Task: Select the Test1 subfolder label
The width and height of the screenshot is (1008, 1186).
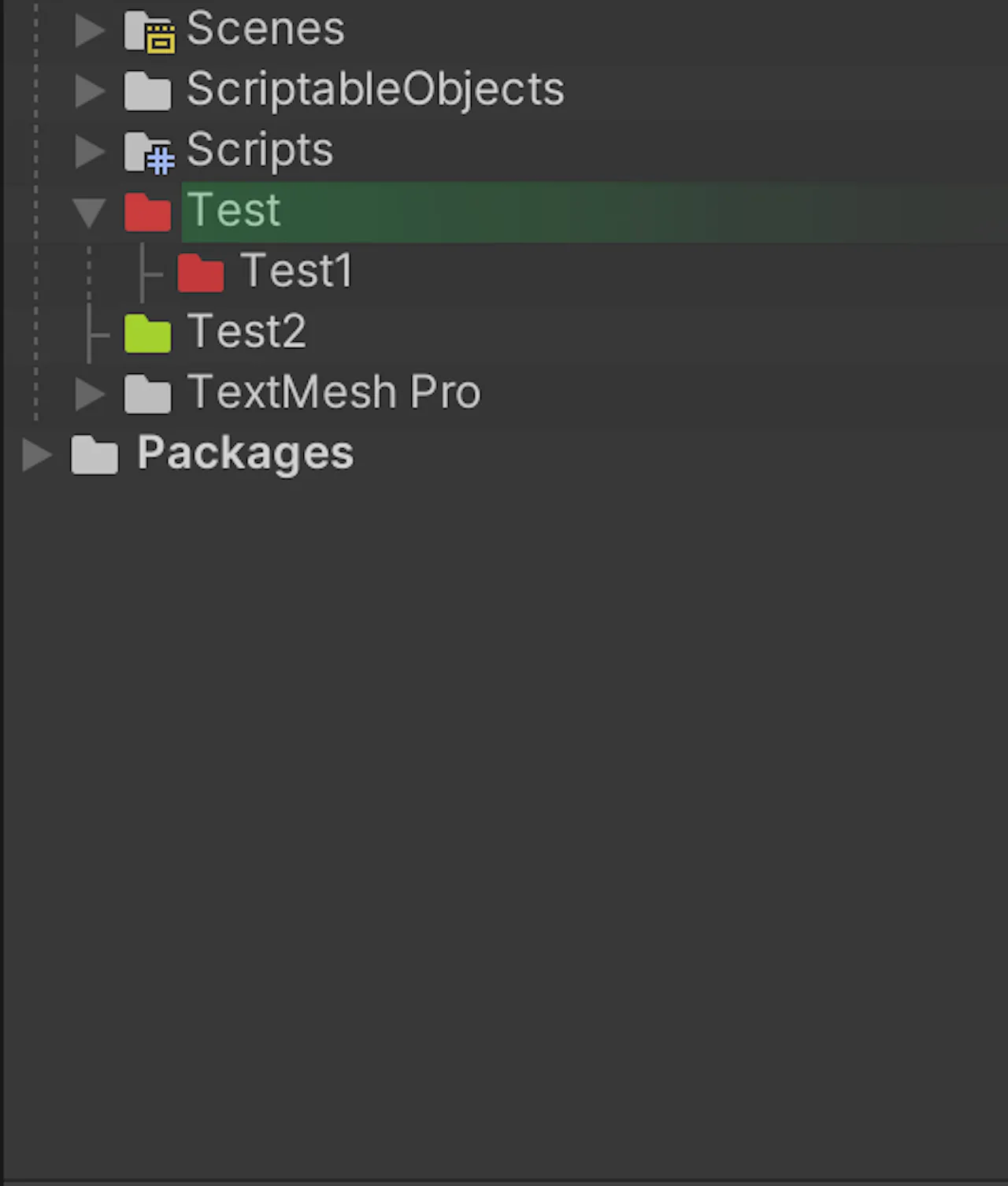Action: pos(297,271)
